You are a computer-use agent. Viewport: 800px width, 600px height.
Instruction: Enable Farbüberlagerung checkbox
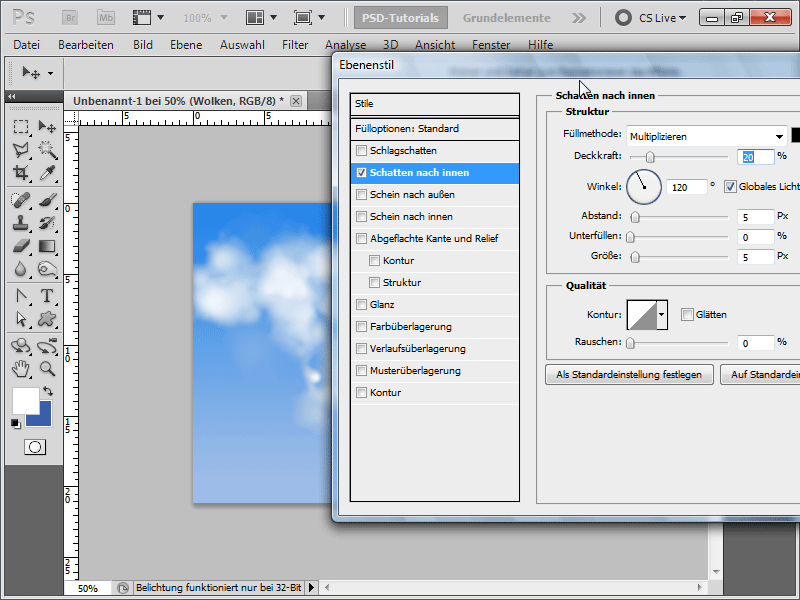(x=361, y=327)
